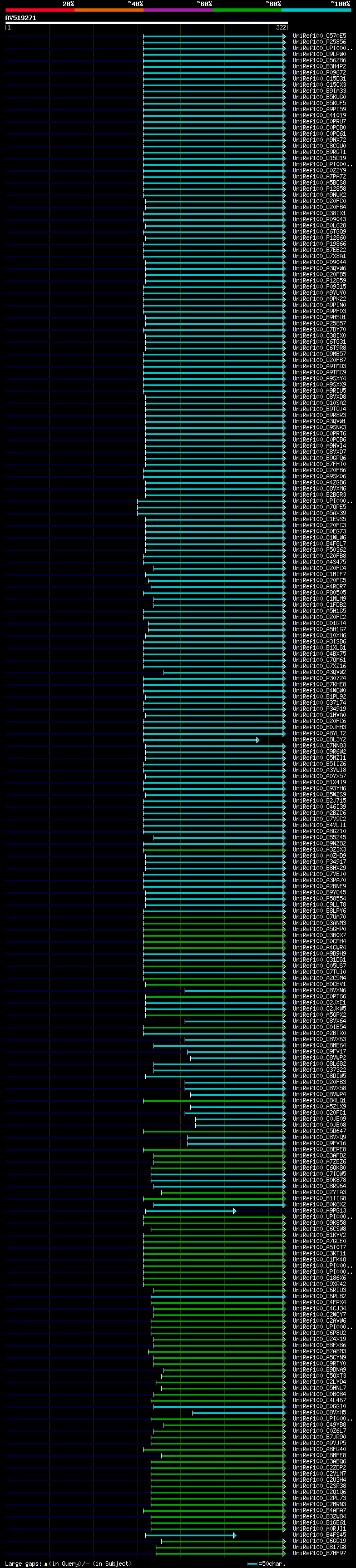Viewport: 356px width, 1568px height.
Task: Click the UniRef100_C0PRU7 label
Action: [x=319, y=121]
